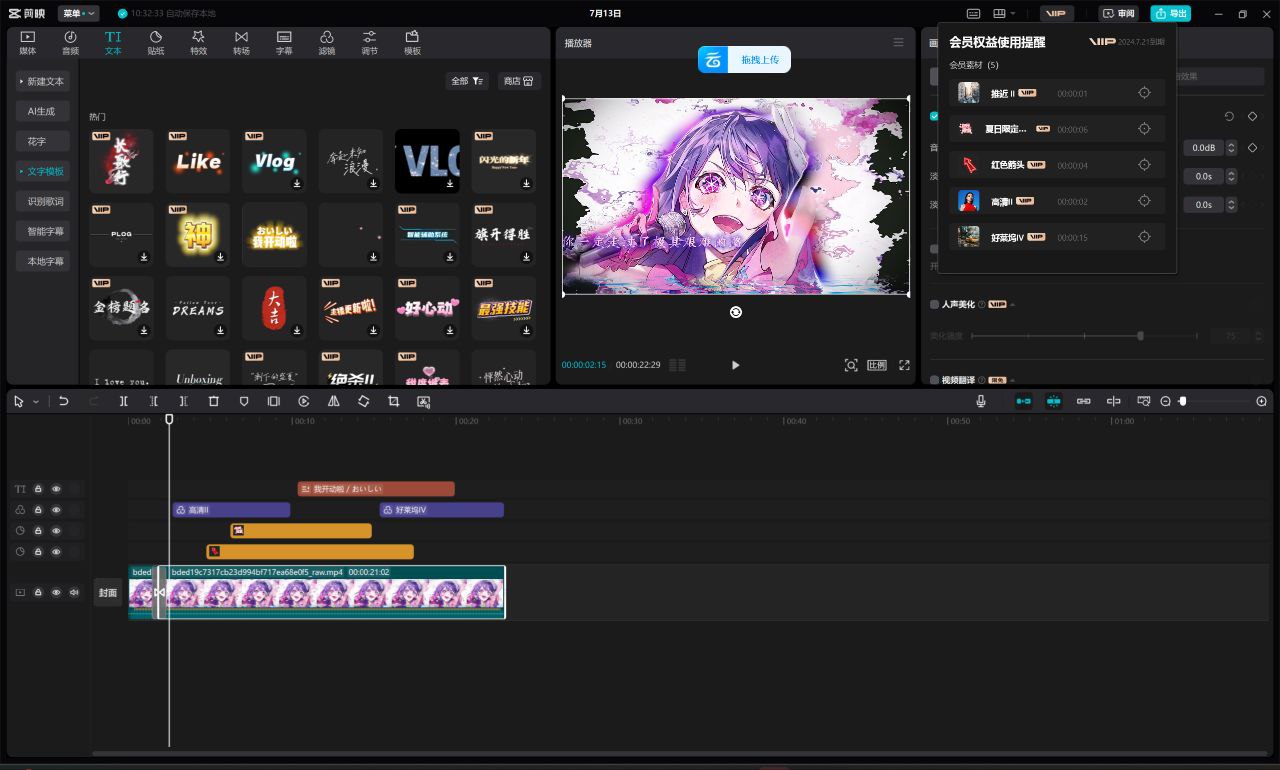Lock the effects track 高清II
Viewport: 1280px width, 770px height.
coord(38,510)
